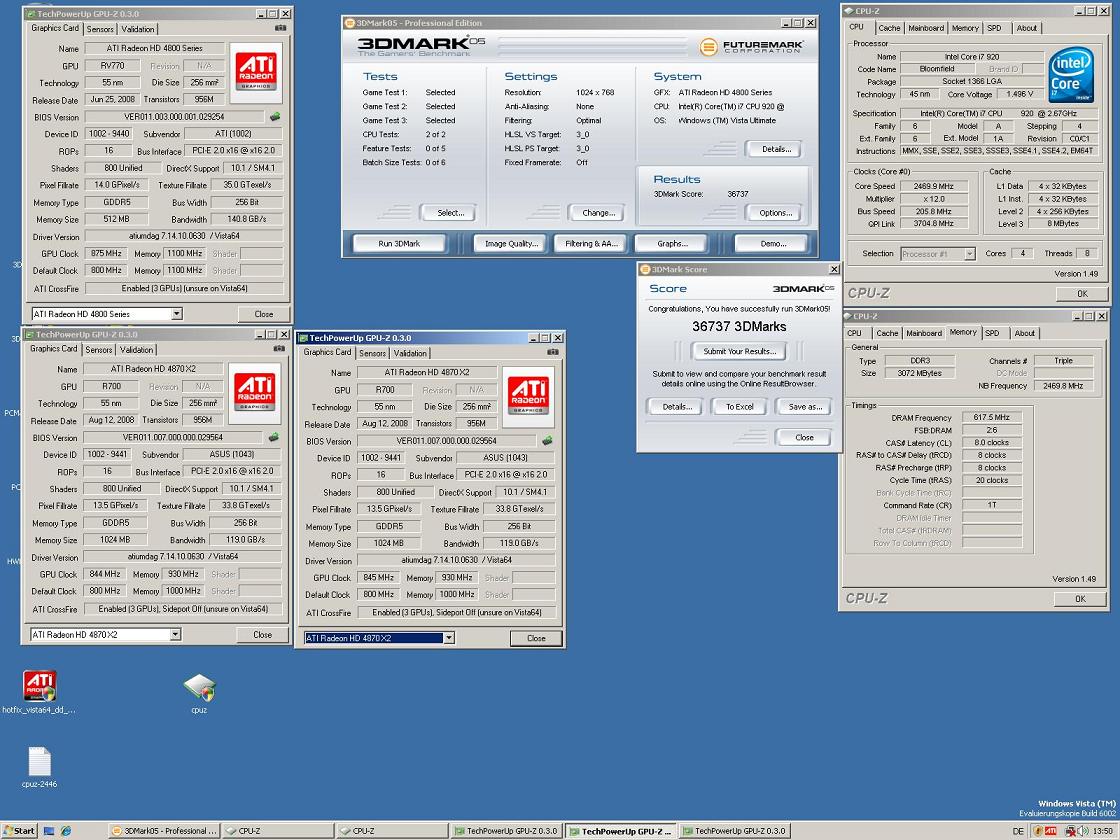Open the Sensors tab in the active GPU-Z window

[x=372, y=353]
